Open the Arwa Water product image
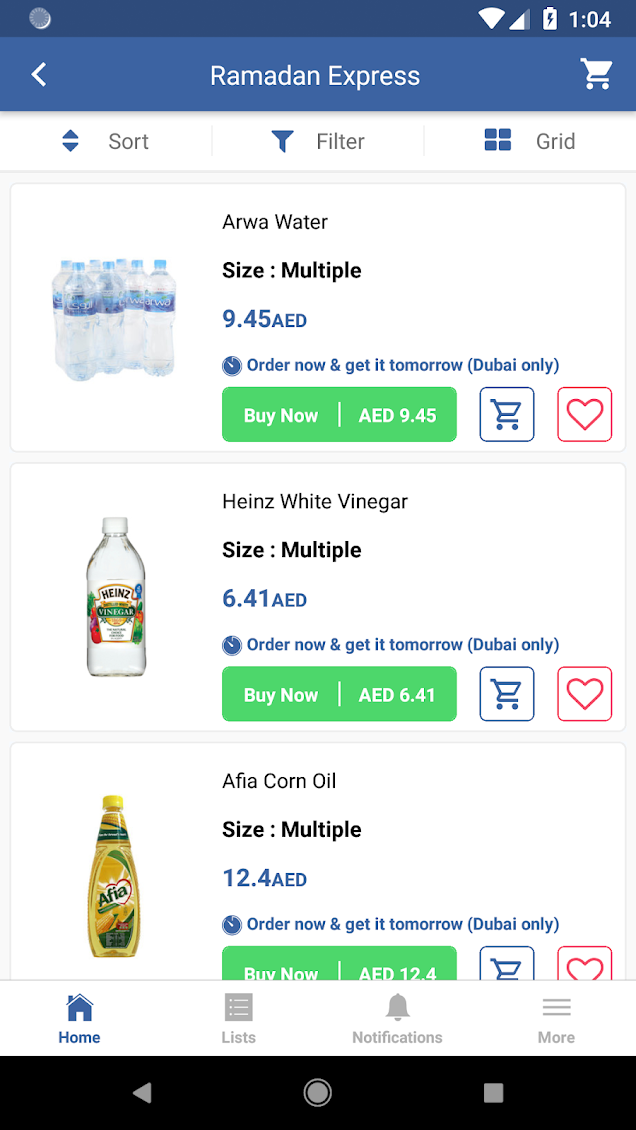 click(x=114, y=318)
